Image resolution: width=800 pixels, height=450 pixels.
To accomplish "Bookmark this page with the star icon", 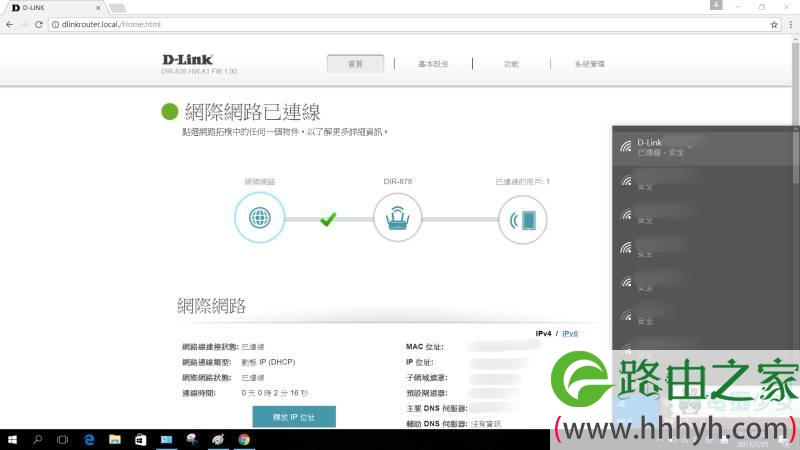I will [774, 24].
